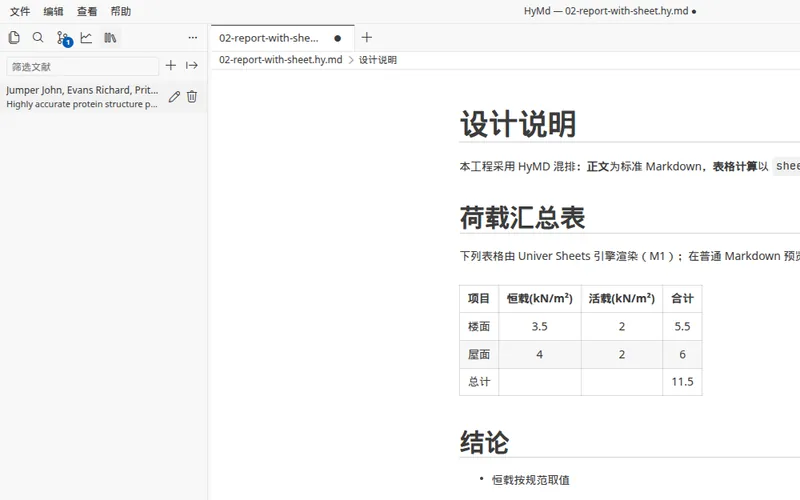Click cell value 5.5
Image resolution: width=800 pixels, height=500 pixels.
tap(682, 327)
